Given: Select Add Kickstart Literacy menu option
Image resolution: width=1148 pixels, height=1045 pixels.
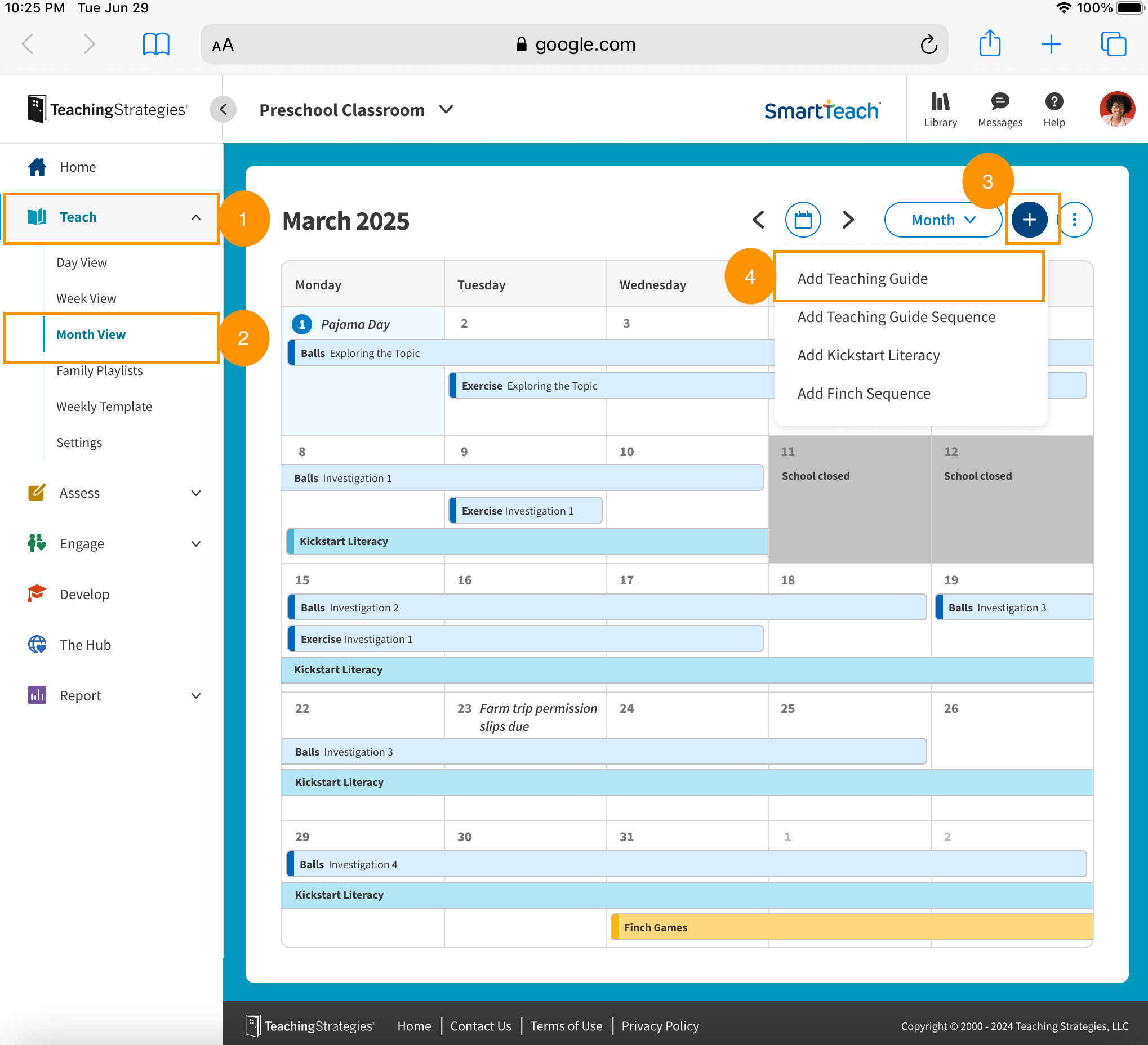Looking at the screenshot, I should tap(868, 355).
